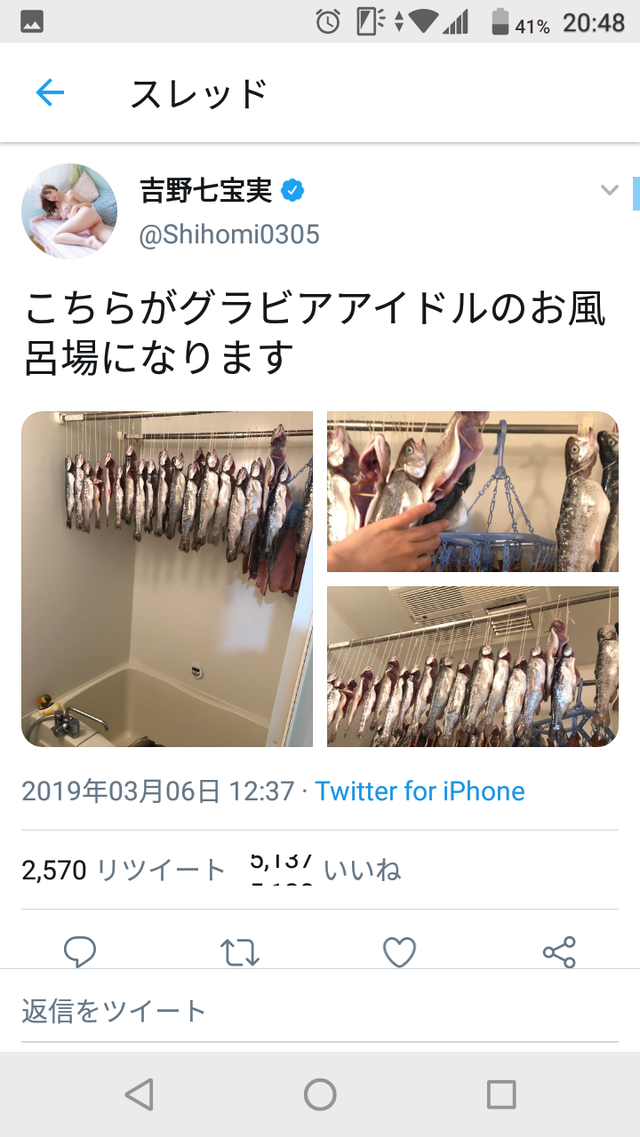Screen dimensions: 640x1137
Task: Open the bottom-right fish ceiling photo
Action: click(473, 666)
